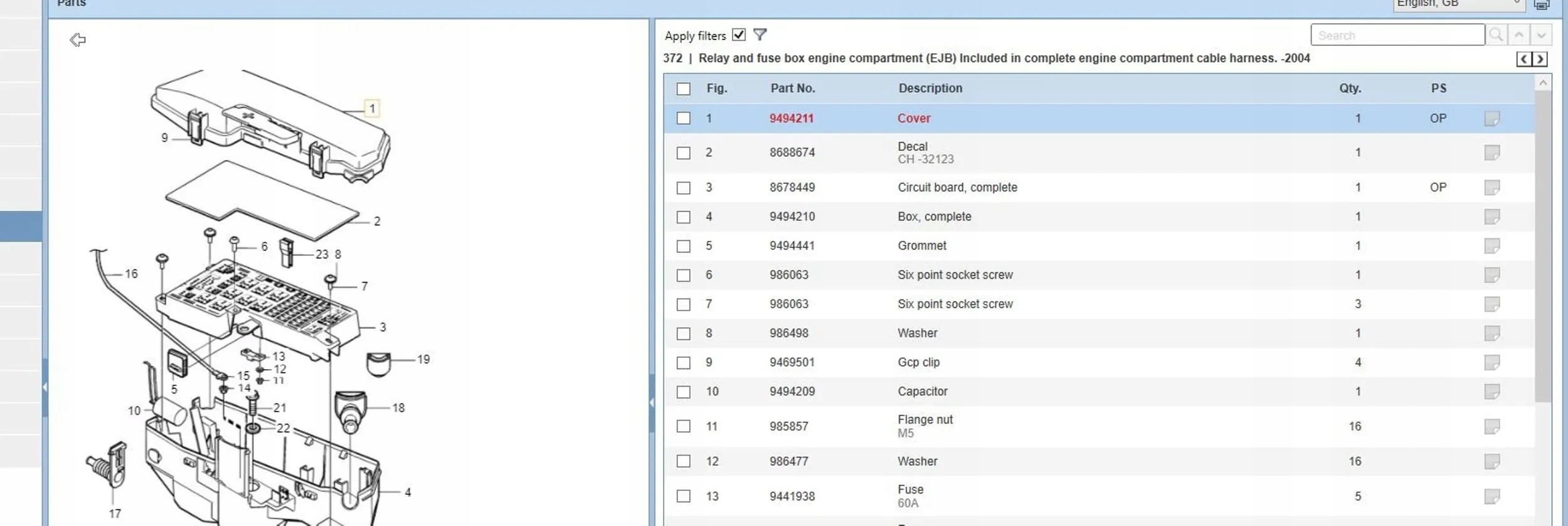This screenshot has height=526, width=1568.
Task: Click inside the Search input field
Action: pos(1397,35)
